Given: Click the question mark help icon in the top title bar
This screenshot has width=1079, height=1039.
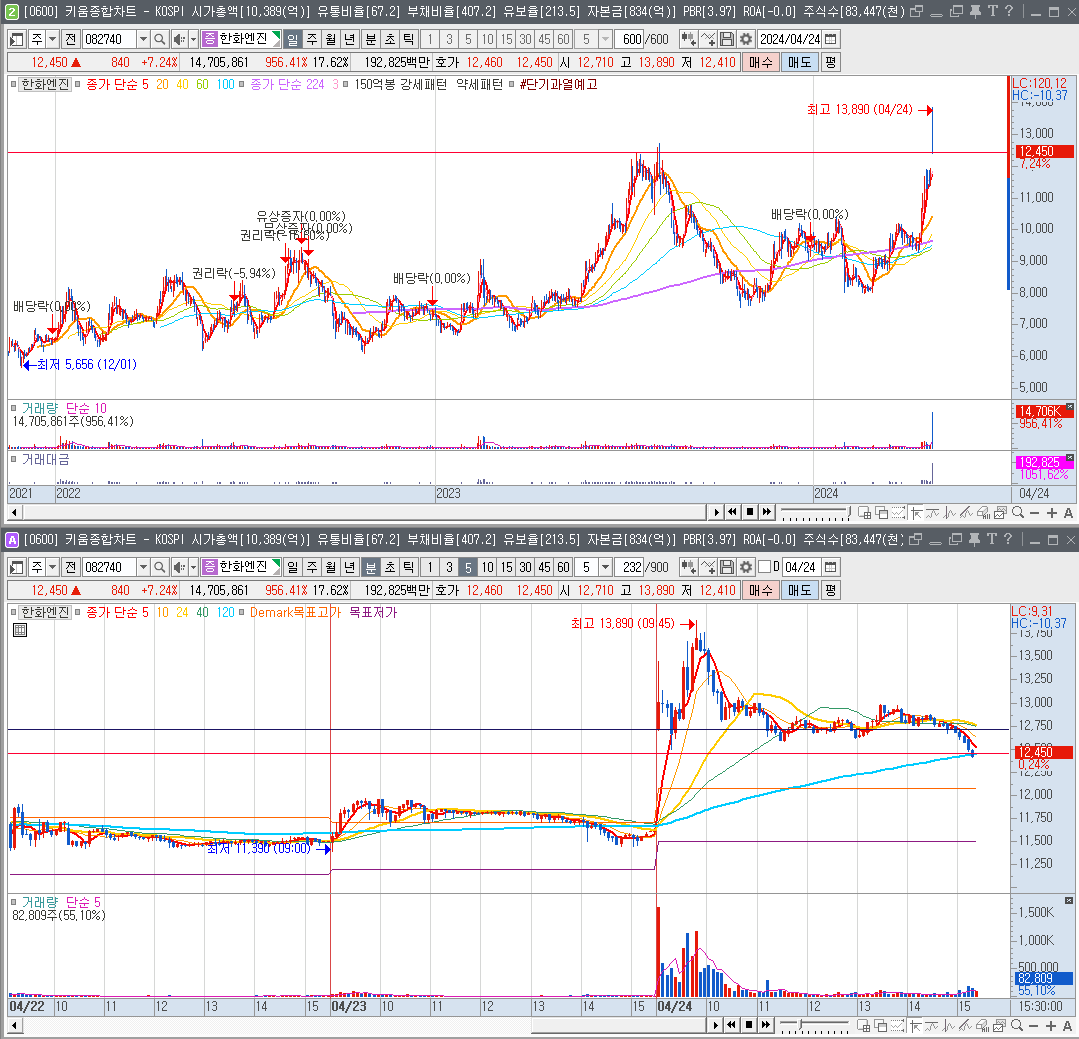Looking at the screenshot, I should click(1008, 11).
